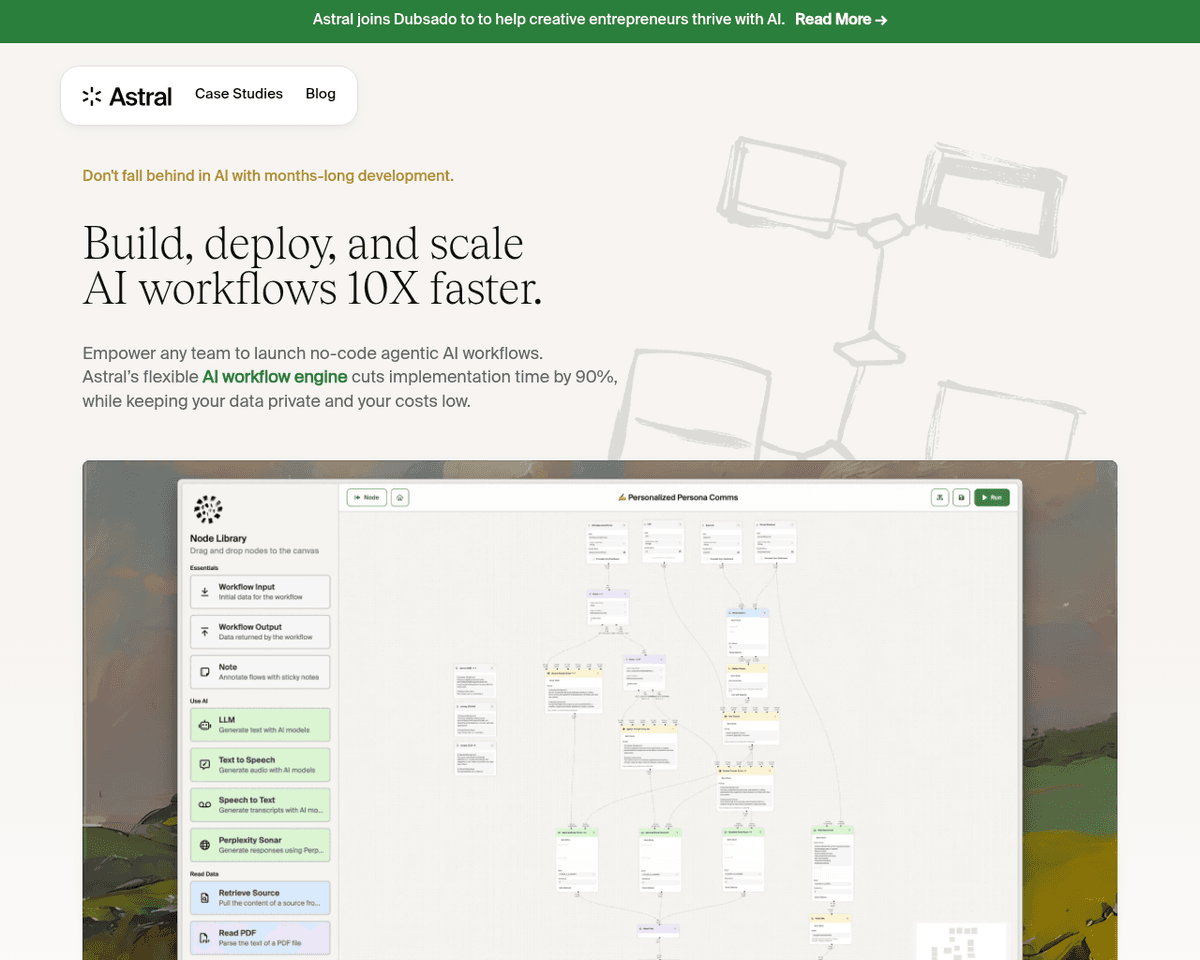
Task: Click the save icon next to Run
Action: tap(961, 497)
